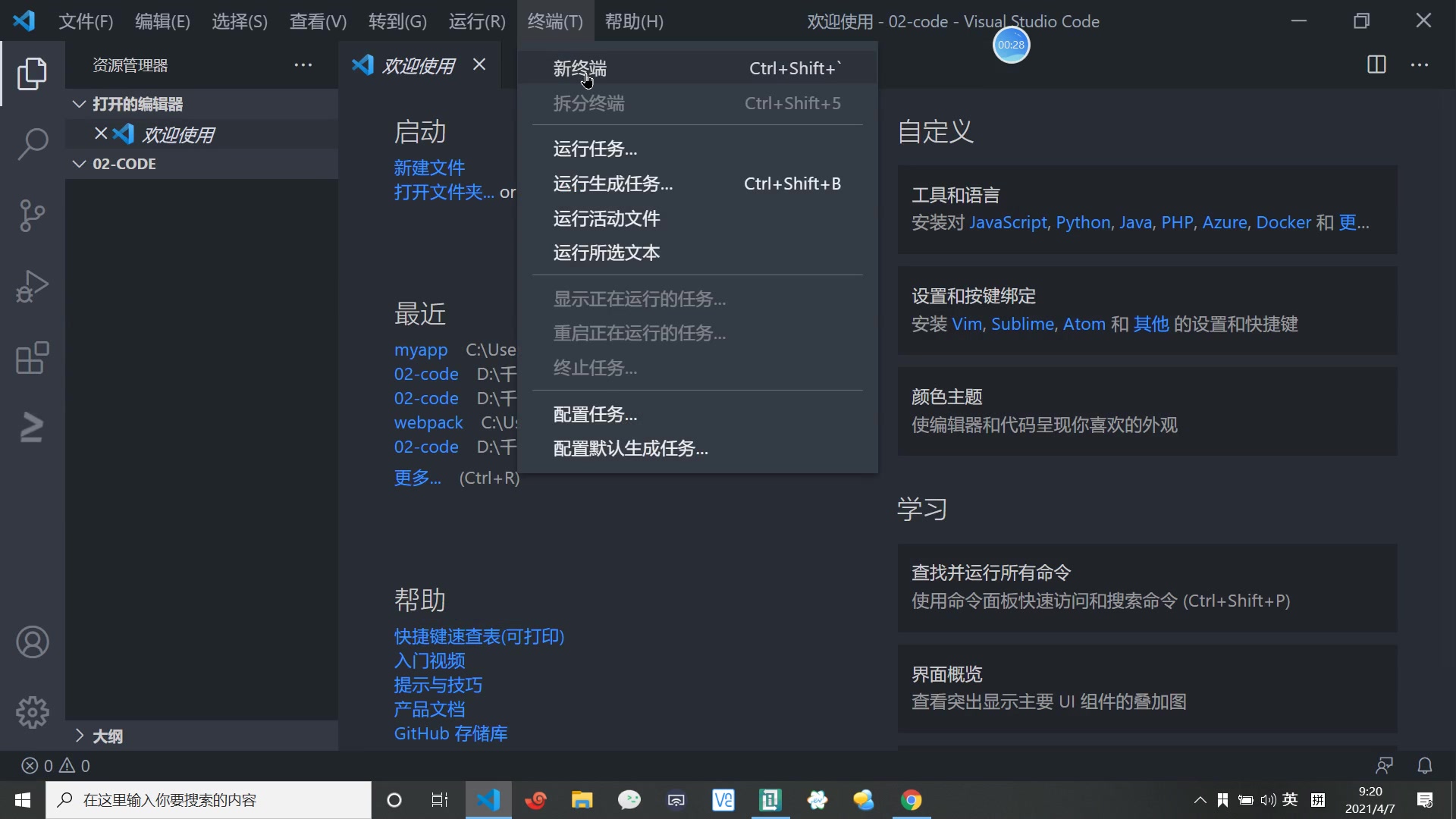The height and width of the screenshot is (819, 1456).
Task: Choose 运行生成任务... menu entry
Action: pyautogui.click(x=698, y=184)
